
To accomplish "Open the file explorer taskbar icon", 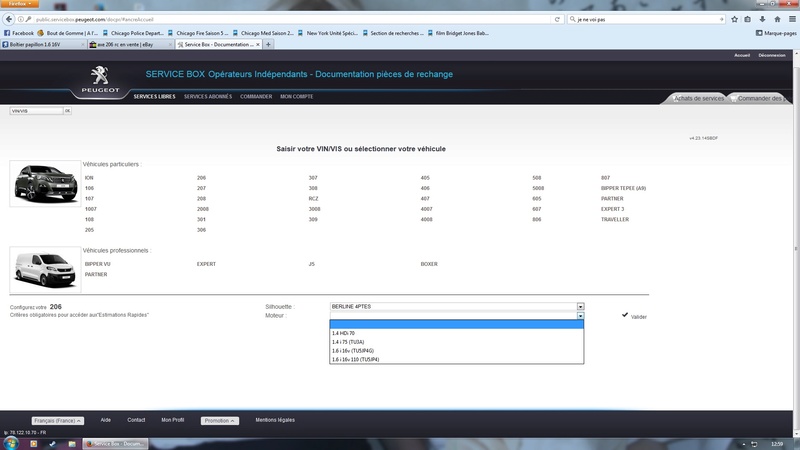I will [72, 444].
